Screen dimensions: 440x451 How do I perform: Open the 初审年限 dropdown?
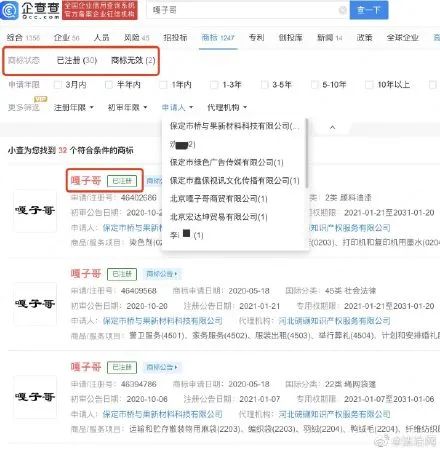pyautogui.click(x=127, y=107)
